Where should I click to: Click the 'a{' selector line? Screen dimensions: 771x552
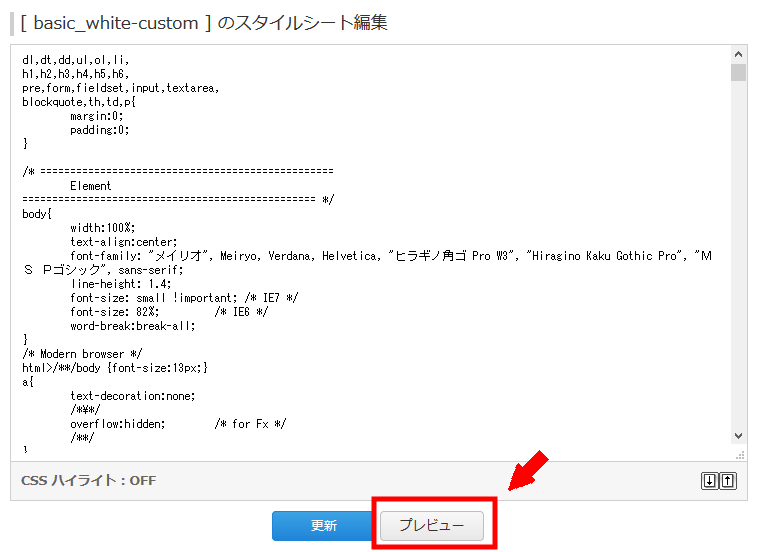click(28, 382)
